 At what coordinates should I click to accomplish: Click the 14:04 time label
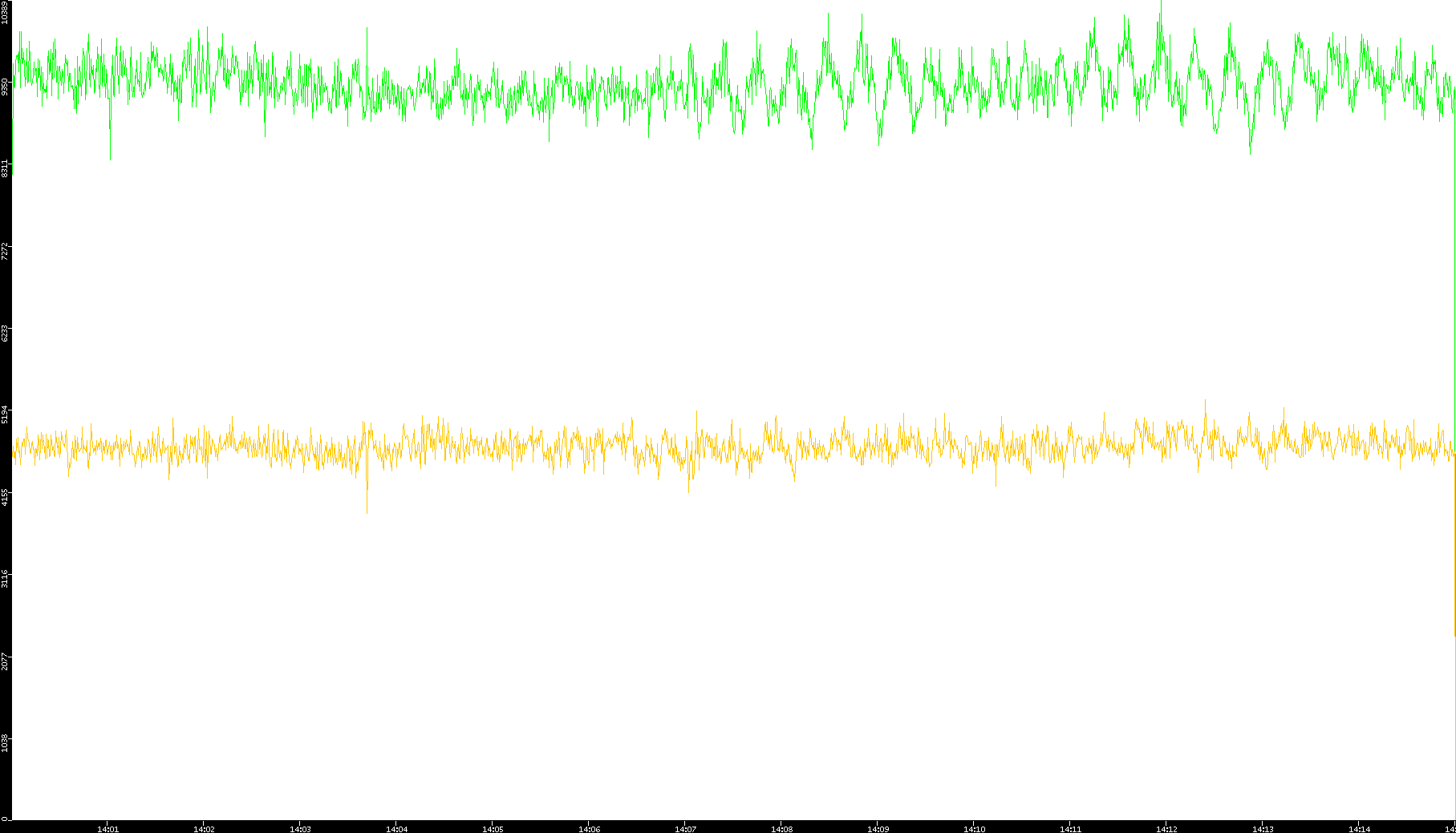pos(396,829)
